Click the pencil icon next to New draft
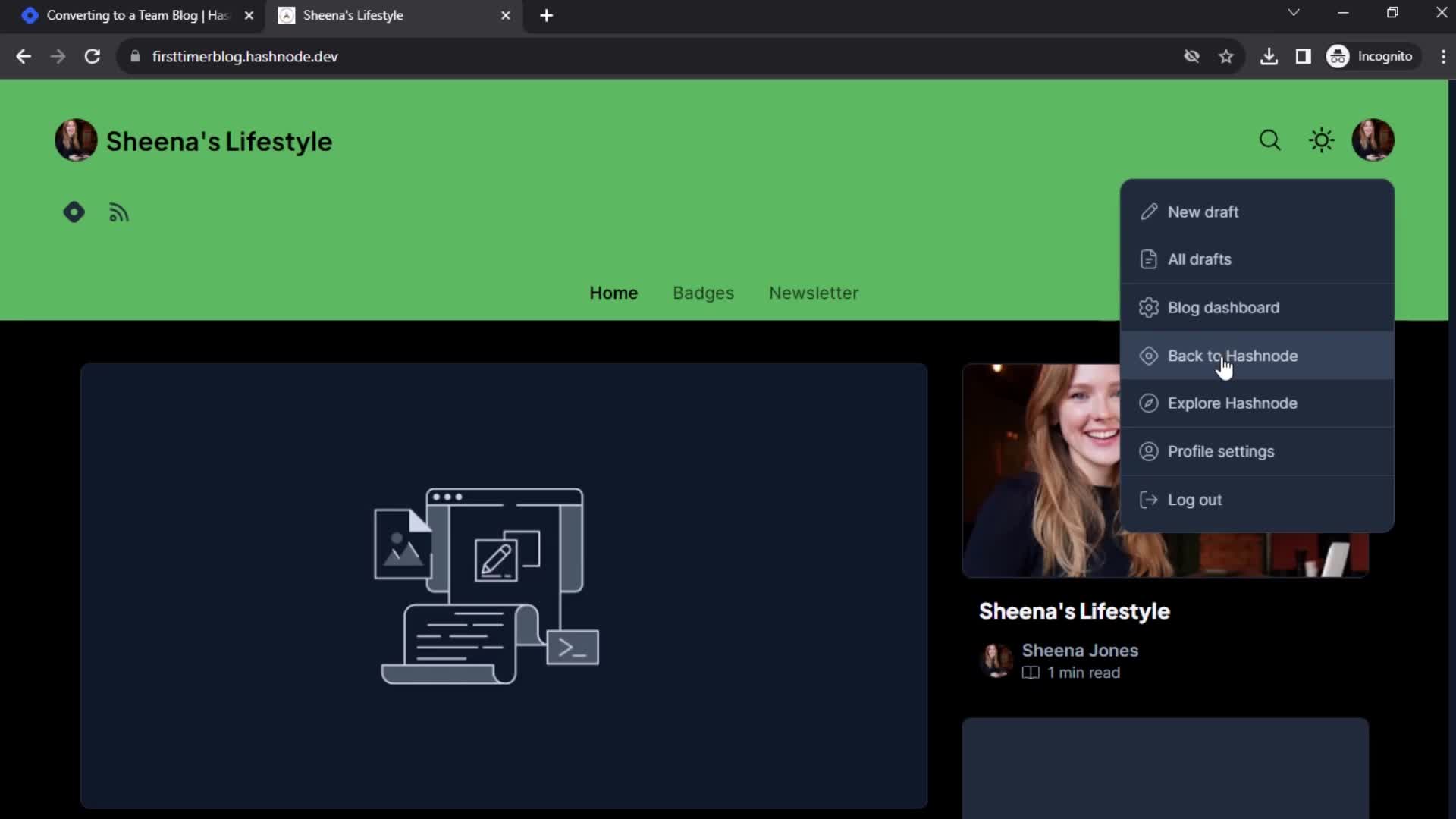The image size is (1456, 819). tap(1149, 212)
